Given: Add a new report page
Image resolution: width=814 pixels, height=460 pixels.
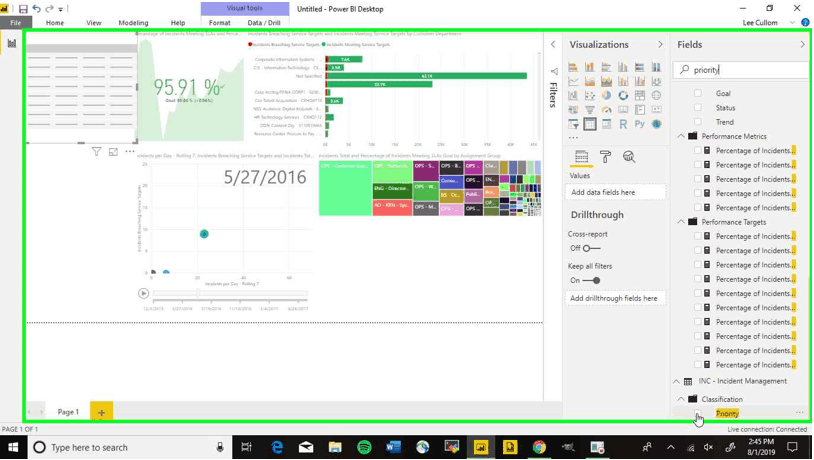Looking at the screenshot, I should pos(101,412).
